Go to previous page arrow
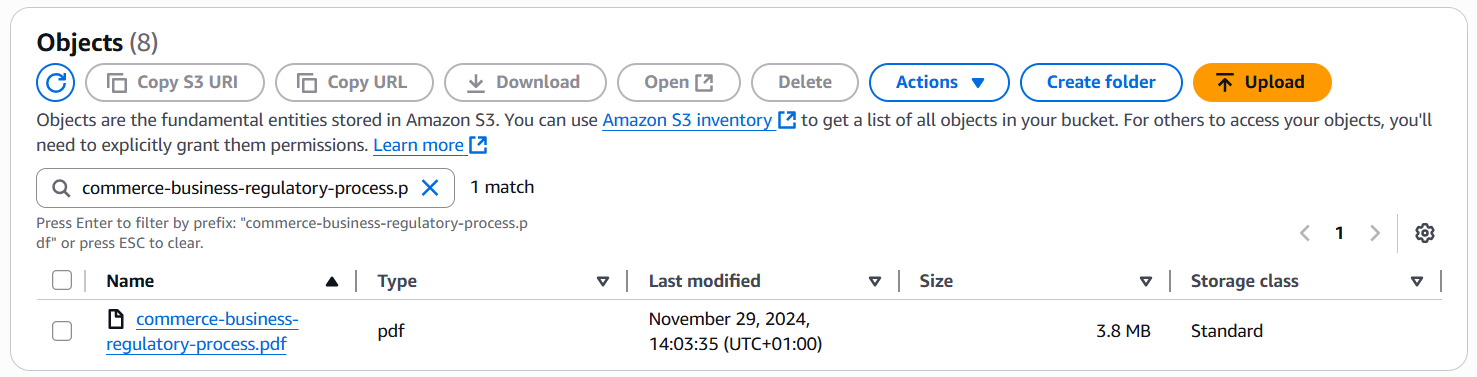This screenshot has width=1477, height=377. coord(1305,233)
